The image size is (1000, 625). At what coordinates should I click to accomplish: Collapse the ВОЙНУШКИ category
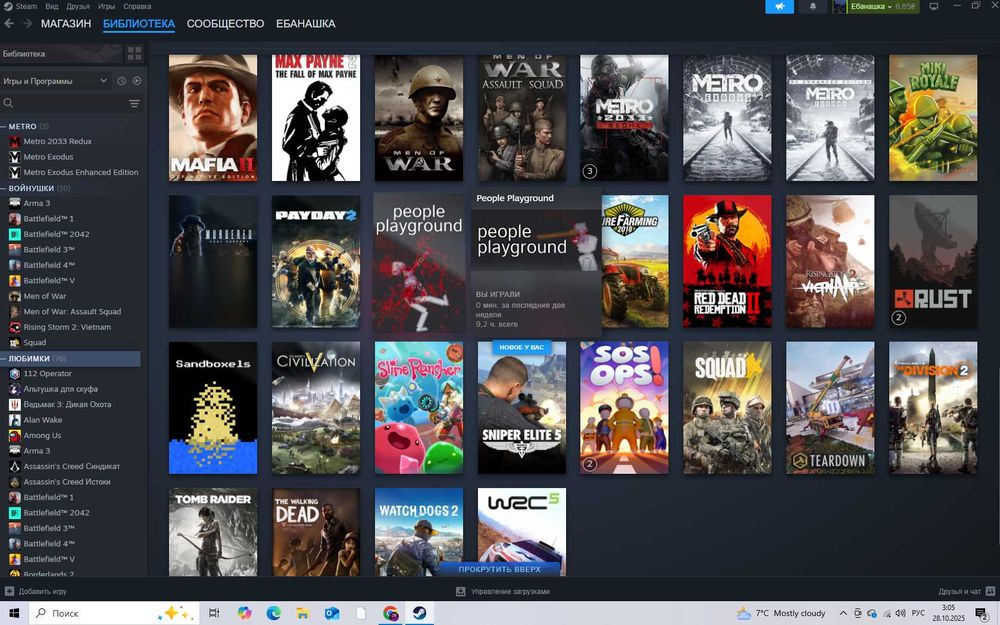point(4,188)
